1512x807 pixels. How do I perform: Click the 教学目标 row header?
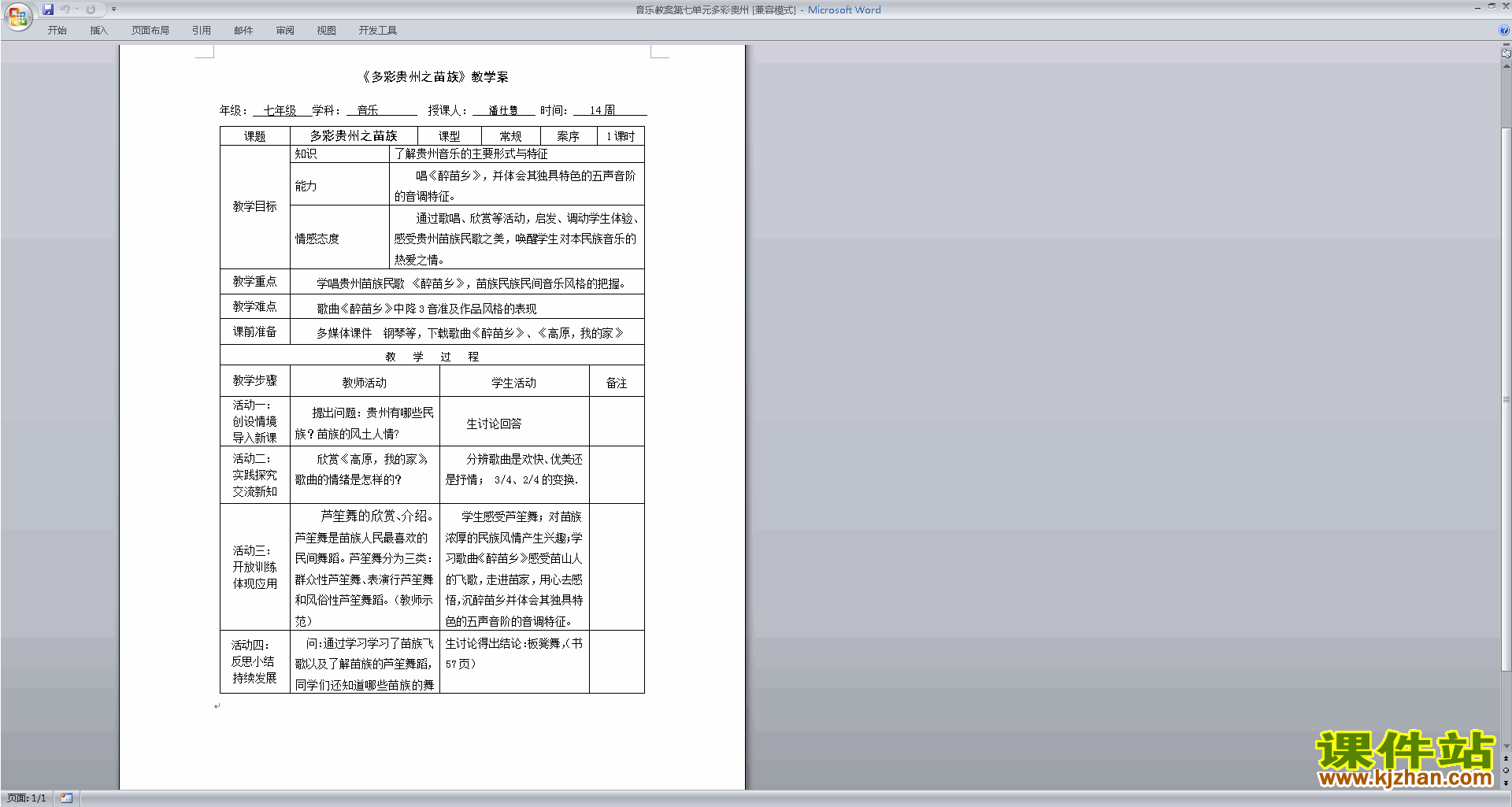tap(254, 206)
